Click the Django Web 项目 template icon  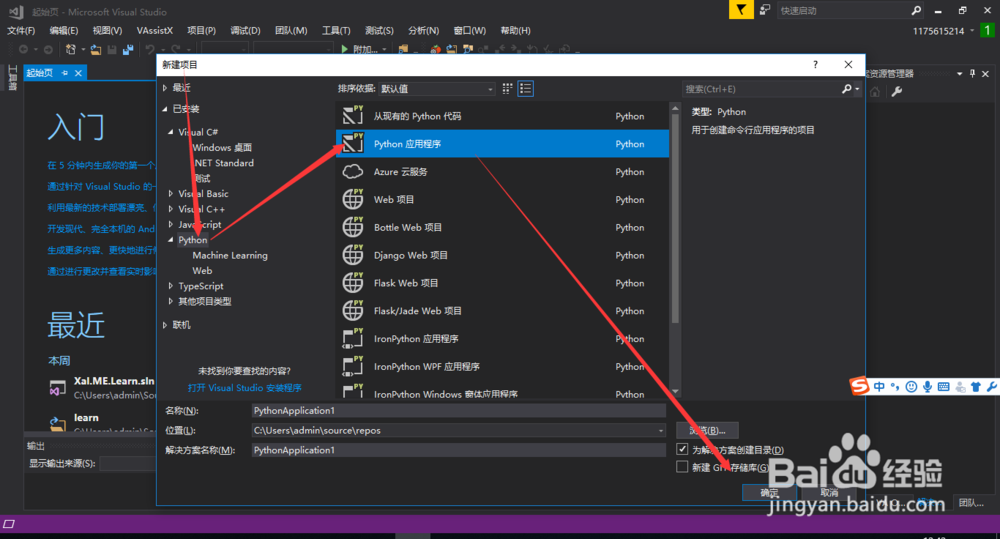coord(353,255)
